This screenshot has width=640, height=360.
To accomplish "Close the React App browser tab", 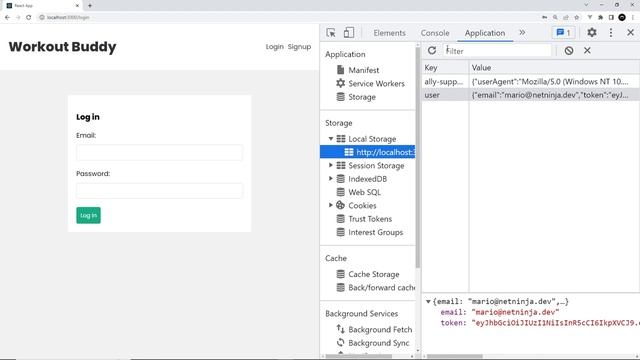I will [78, 6].
